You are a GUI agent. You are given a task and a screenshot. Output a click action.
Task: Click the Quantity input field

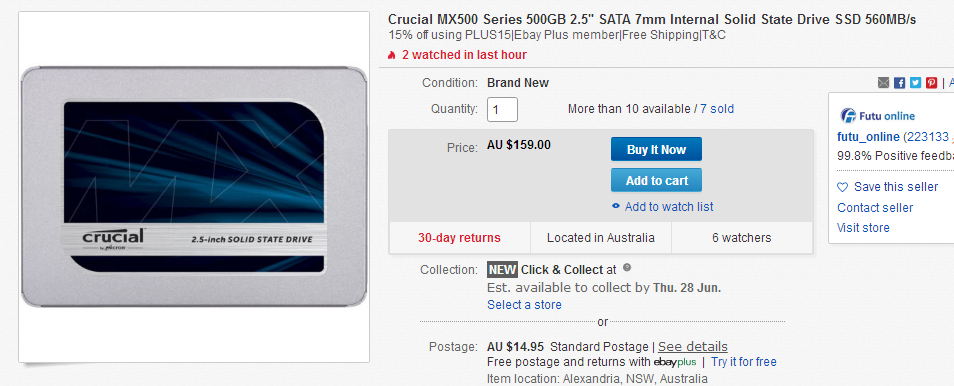point(502,109)
